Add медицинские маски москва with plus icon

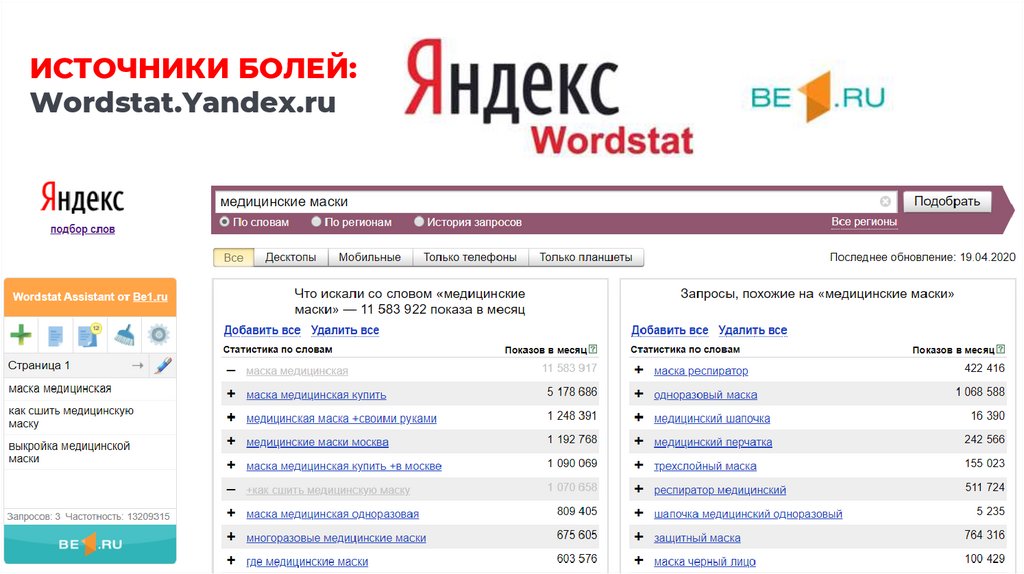click(x=231, y=441)
